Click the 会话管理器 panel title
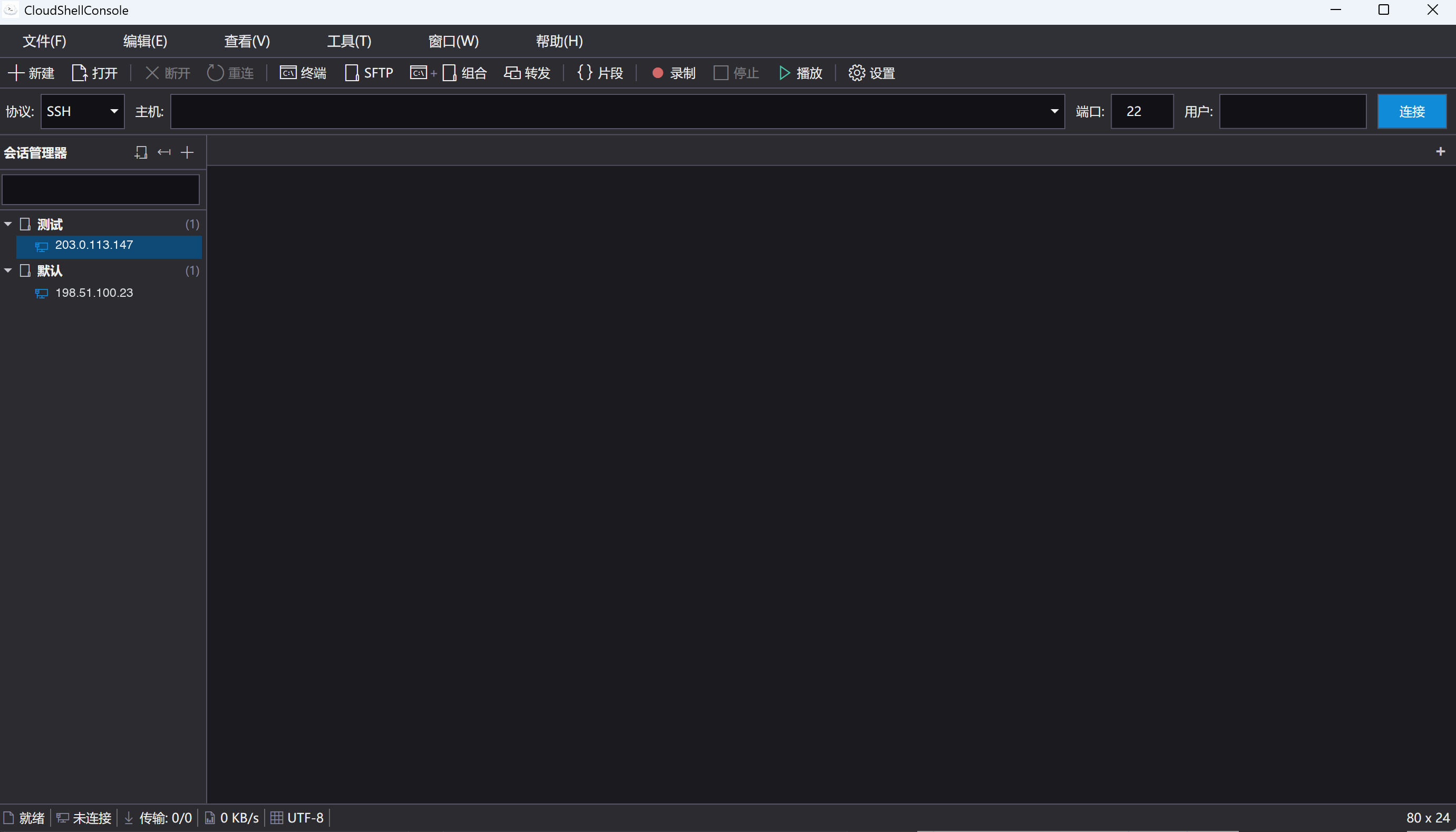 click(x=35, y=153)
